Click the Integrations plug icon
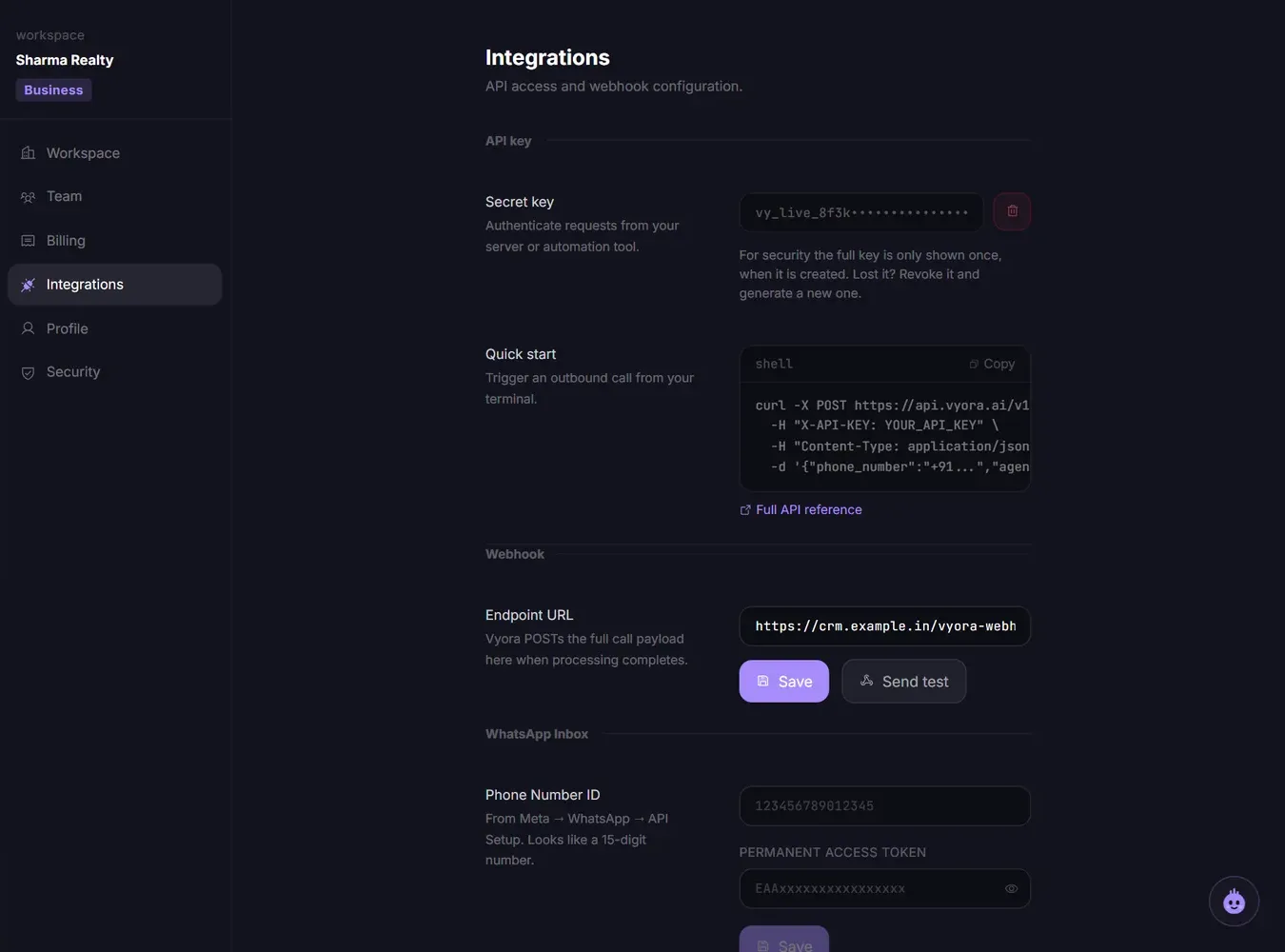This screenshot has height=952, width=1285. 28,285
